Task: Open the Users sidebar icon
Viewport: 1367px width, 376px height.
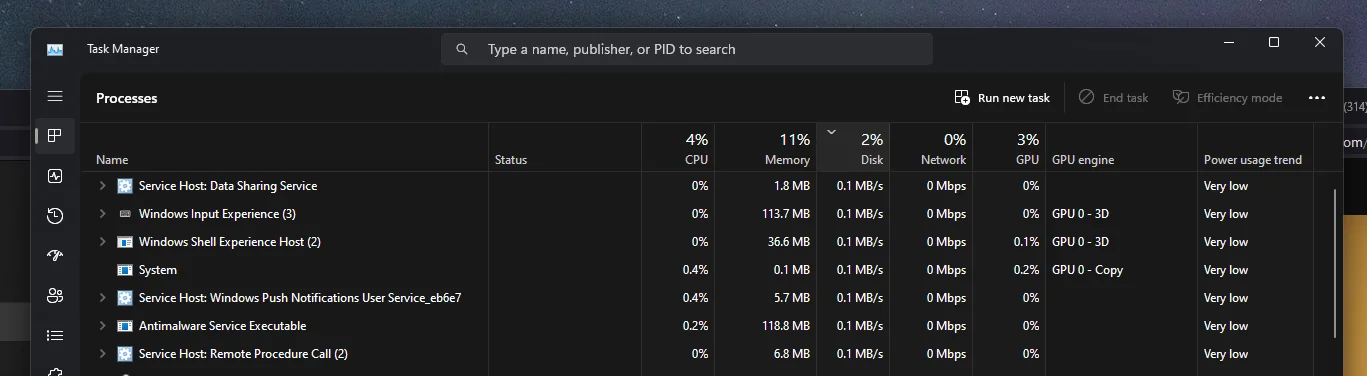Action: (55, 296)
